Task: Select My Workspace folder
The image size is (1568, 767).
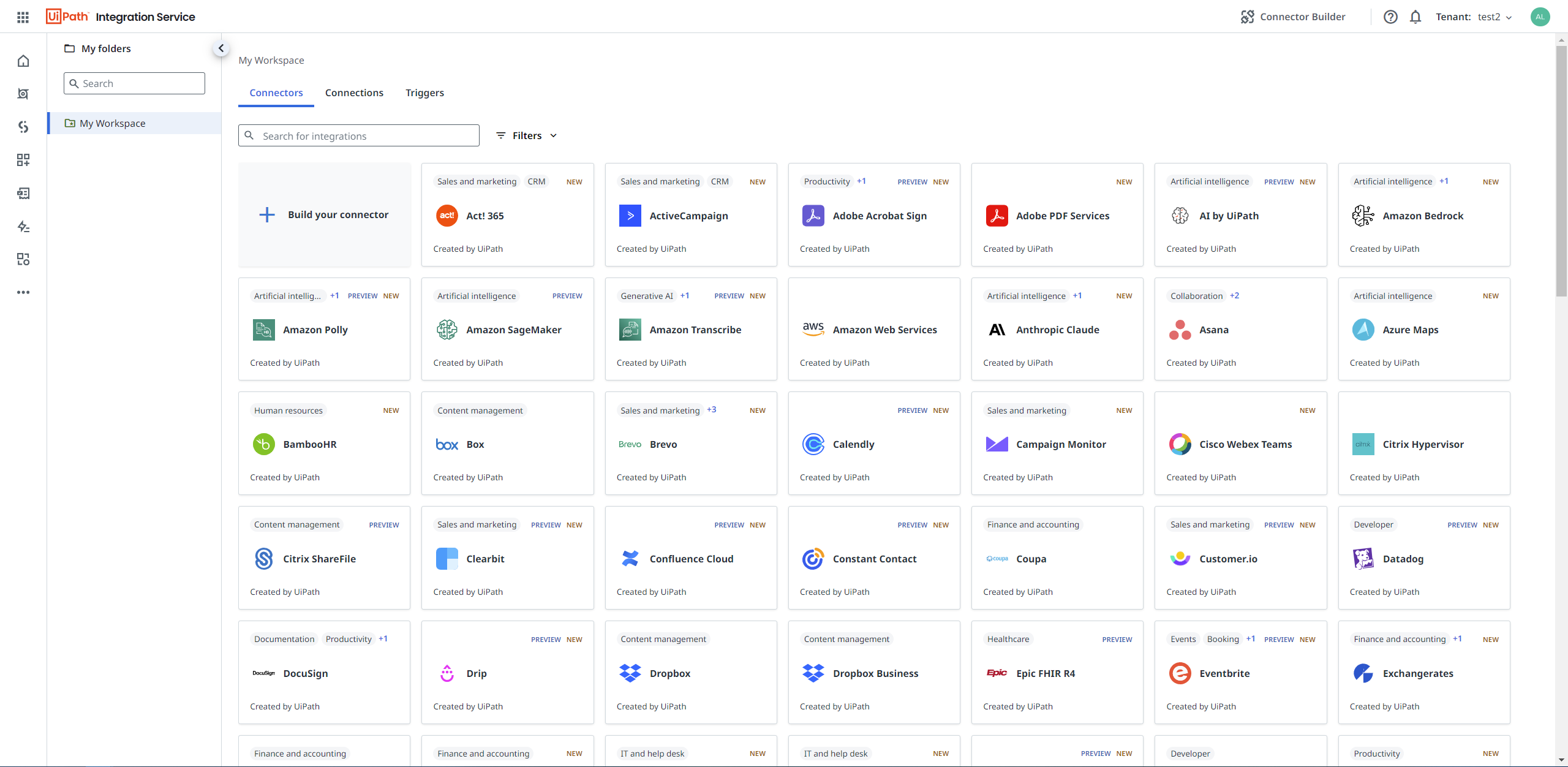Action: coord(134,123)
